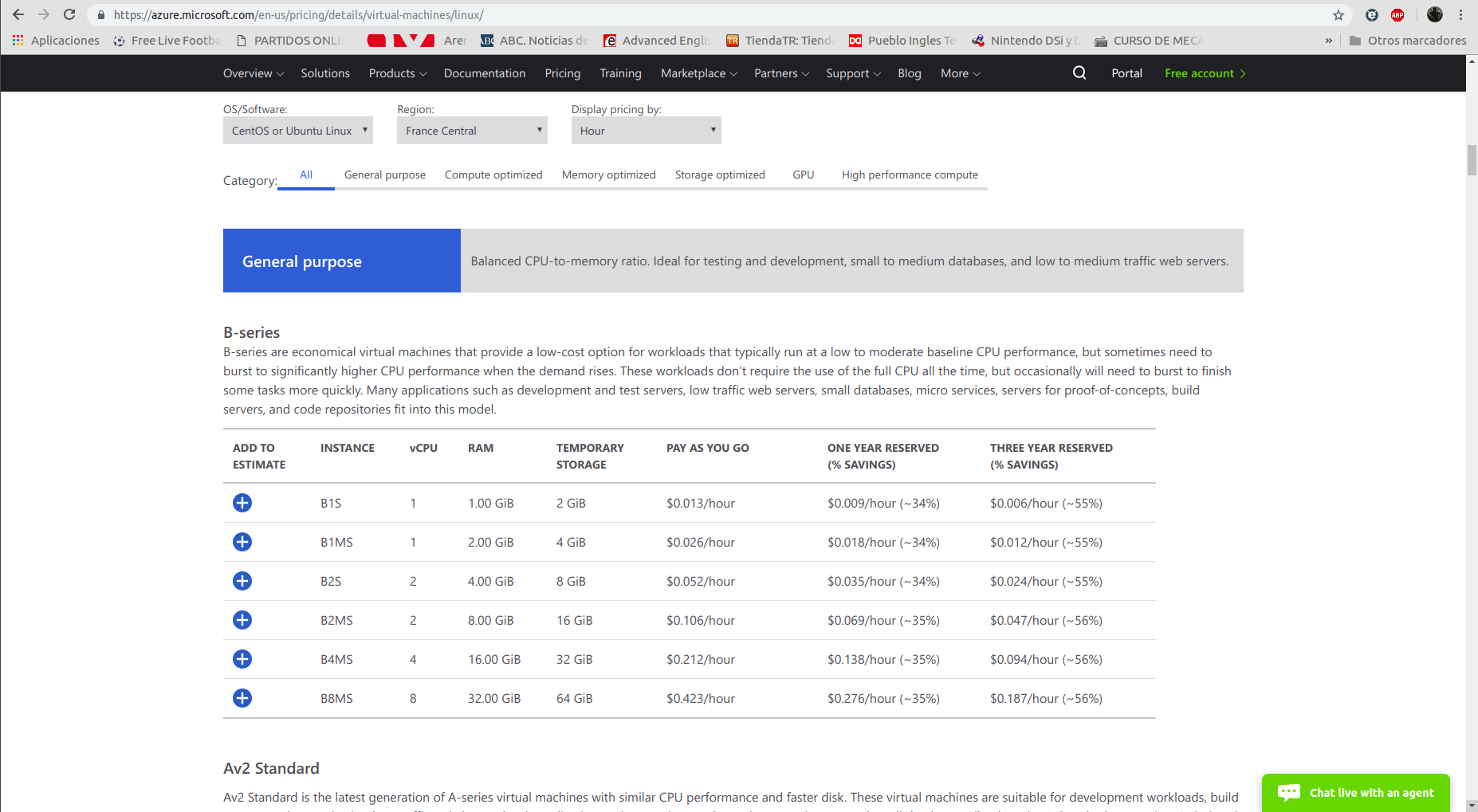
Task: Expand the Overview menu
Action: tap(253, 73)
